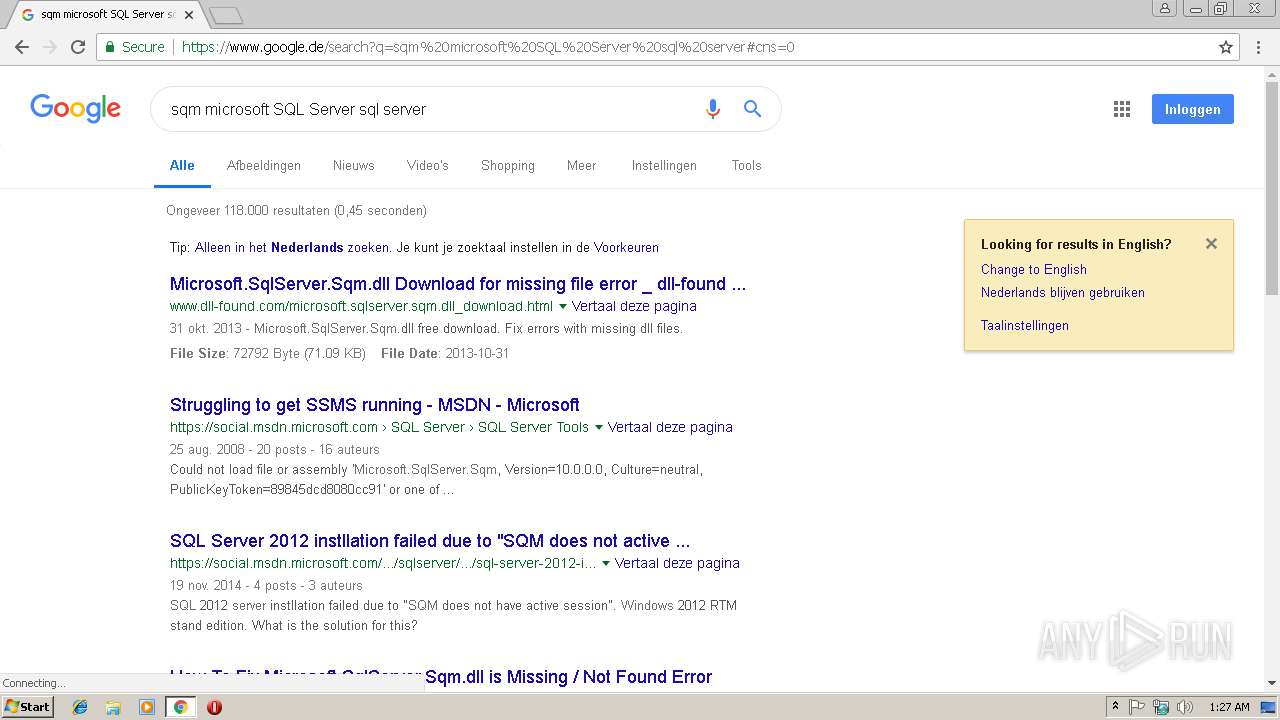Open file explorer from taskbar
1280x720 pixels.
[x=113, y=707]
